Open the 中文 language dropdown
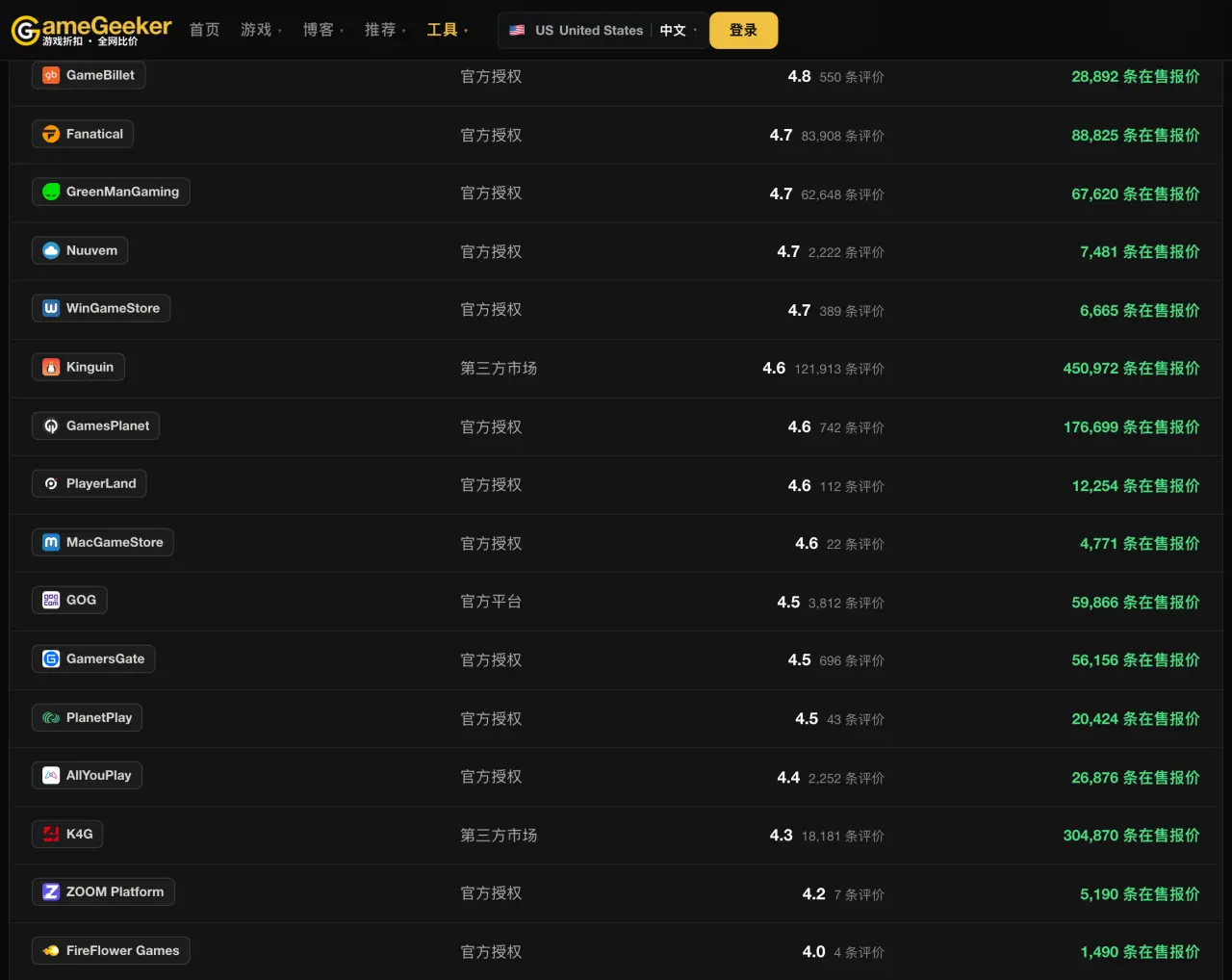The height and width of the screenshot is (980, 1232). coord(678,30)
